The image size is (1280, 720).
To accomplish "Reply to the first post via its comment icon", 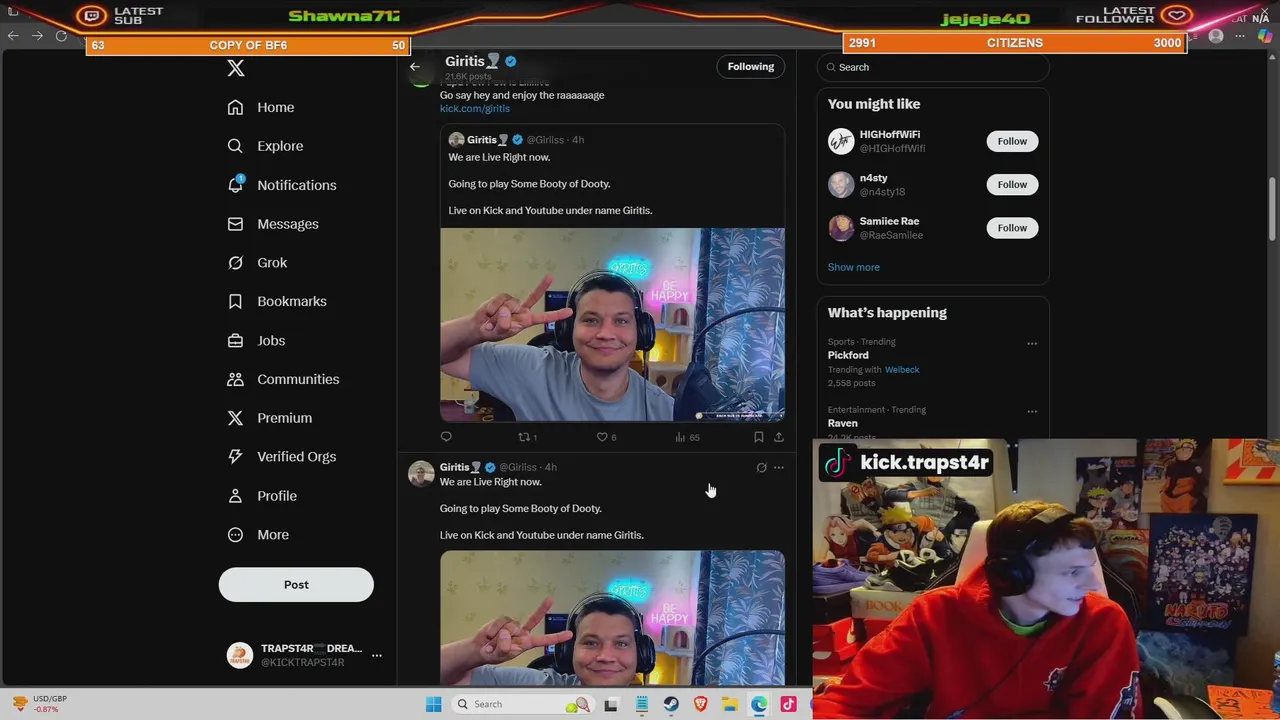I will pos(446,437).
